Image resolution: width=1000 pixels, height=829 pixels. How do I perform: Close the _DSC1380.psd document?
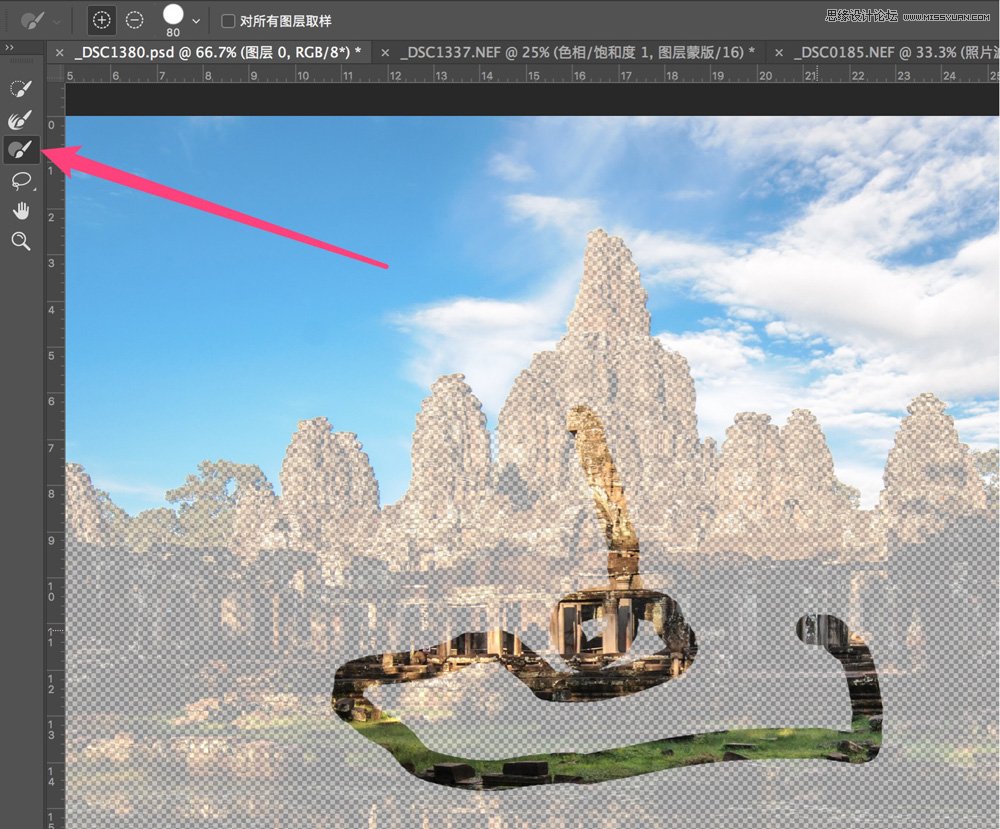(59, 52)
